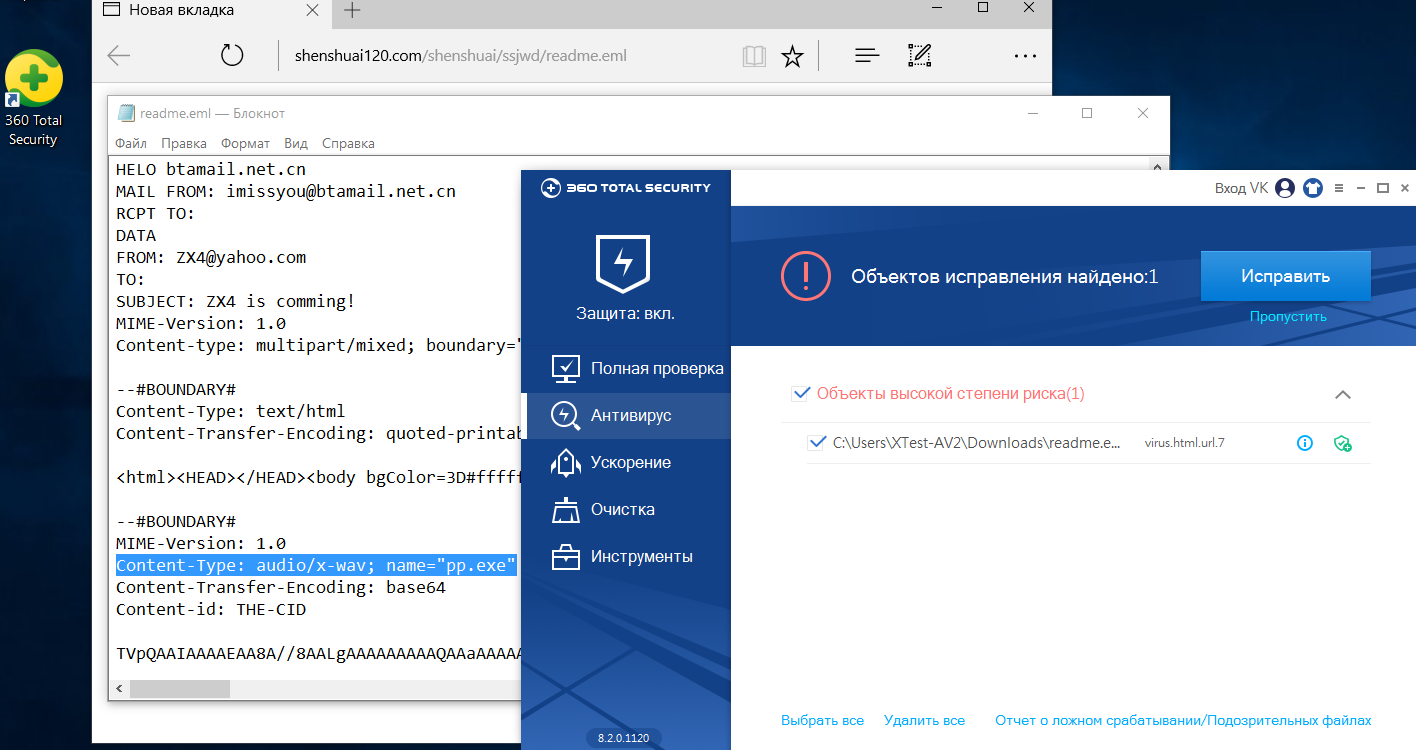Viewport: 1416px width, 750px height.
Task: Open the Очистка section
Action: (626, 509)
